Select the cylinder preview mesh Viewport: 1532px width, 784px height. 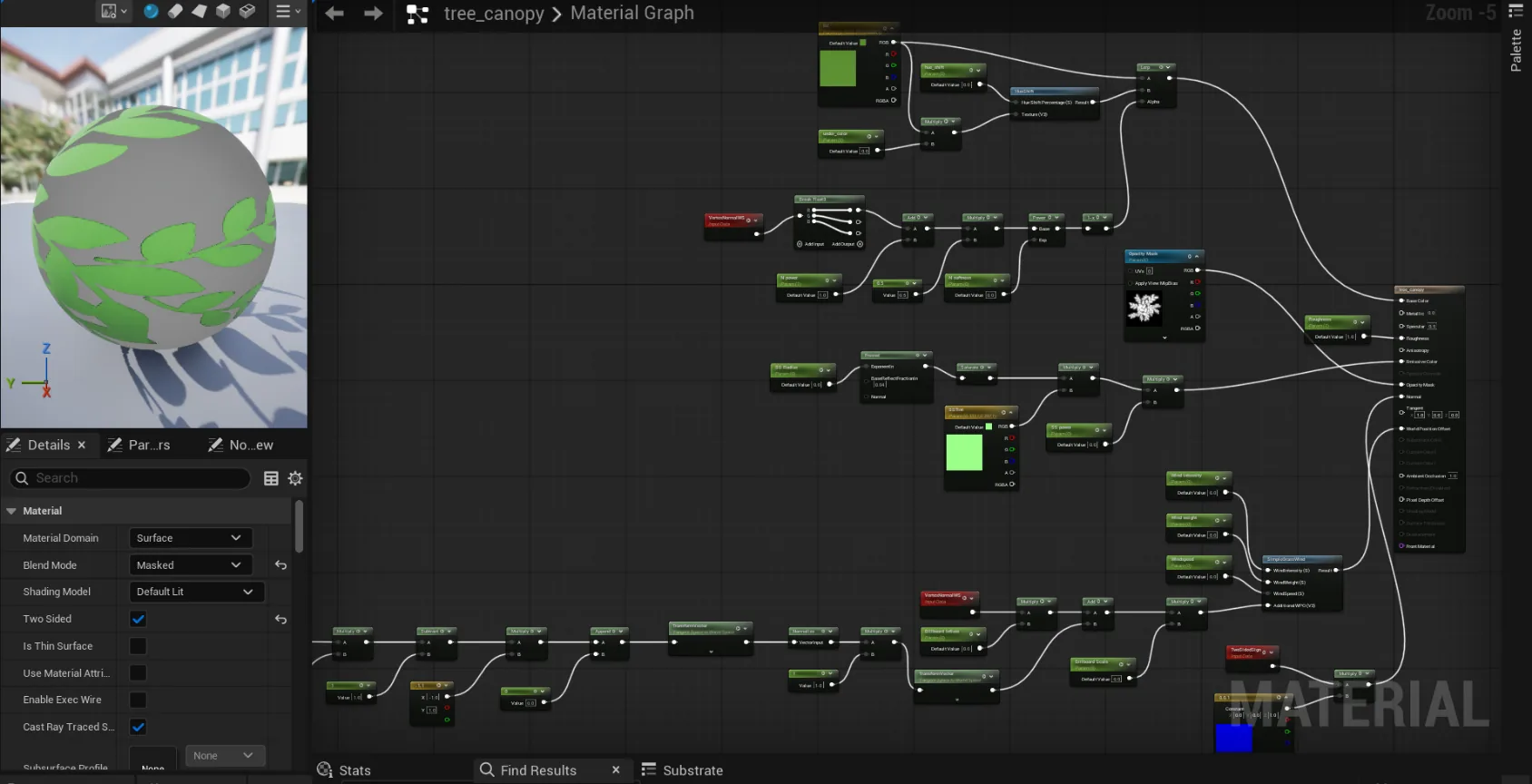point(175,11)
